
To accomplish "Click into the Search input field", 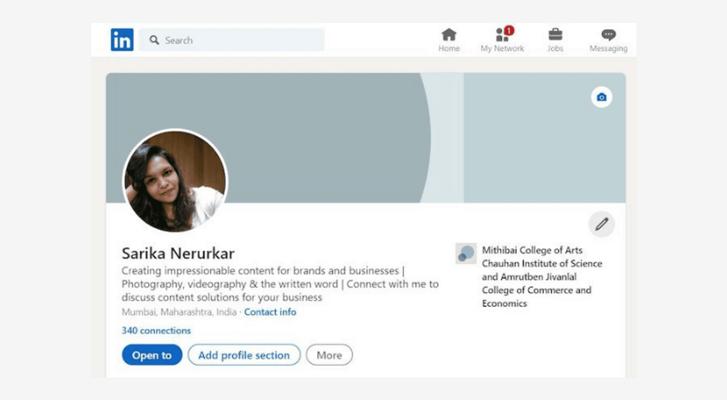I will [x=240, y=40].
